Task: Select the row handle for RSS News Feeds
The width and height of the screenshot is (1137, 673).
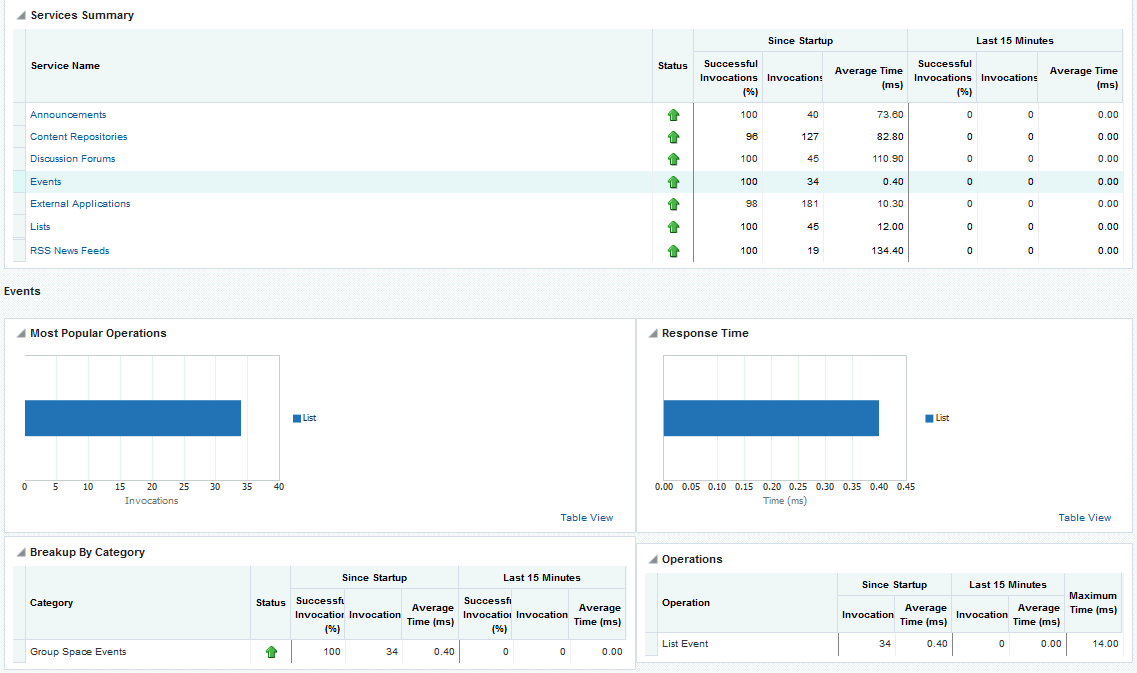Action: 19,251
